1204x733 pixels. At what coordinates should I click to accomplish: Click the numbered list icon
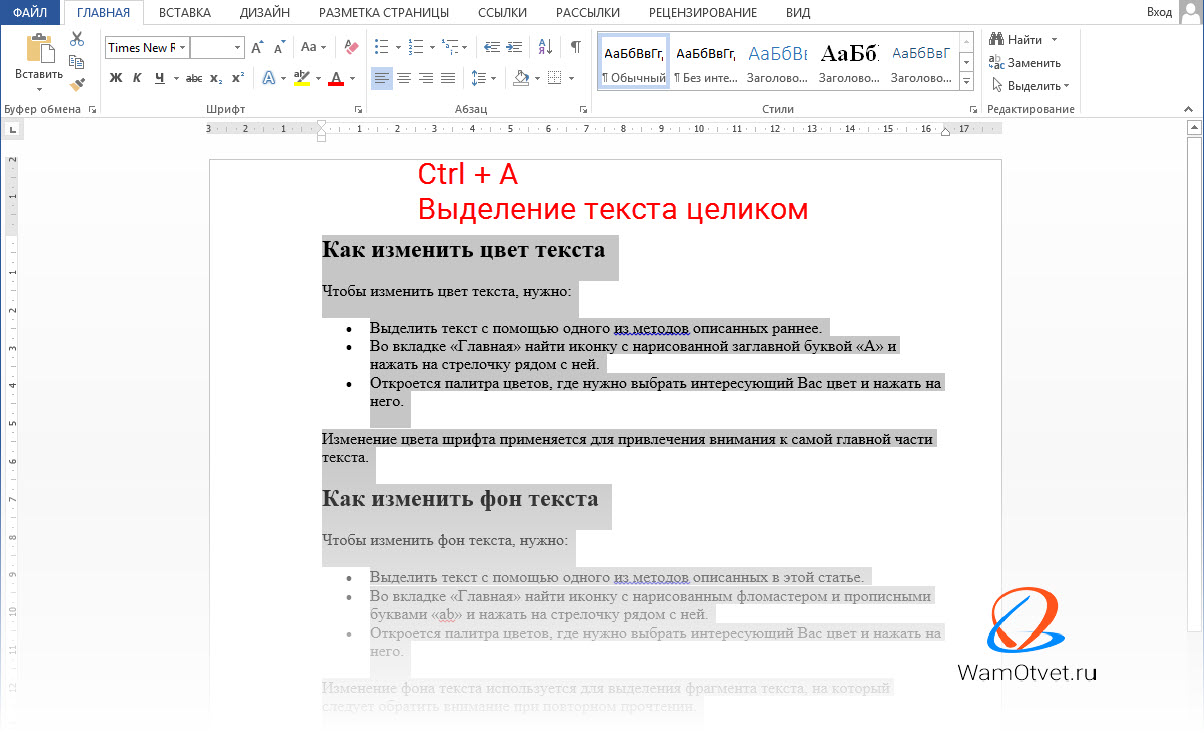[416, 47]
